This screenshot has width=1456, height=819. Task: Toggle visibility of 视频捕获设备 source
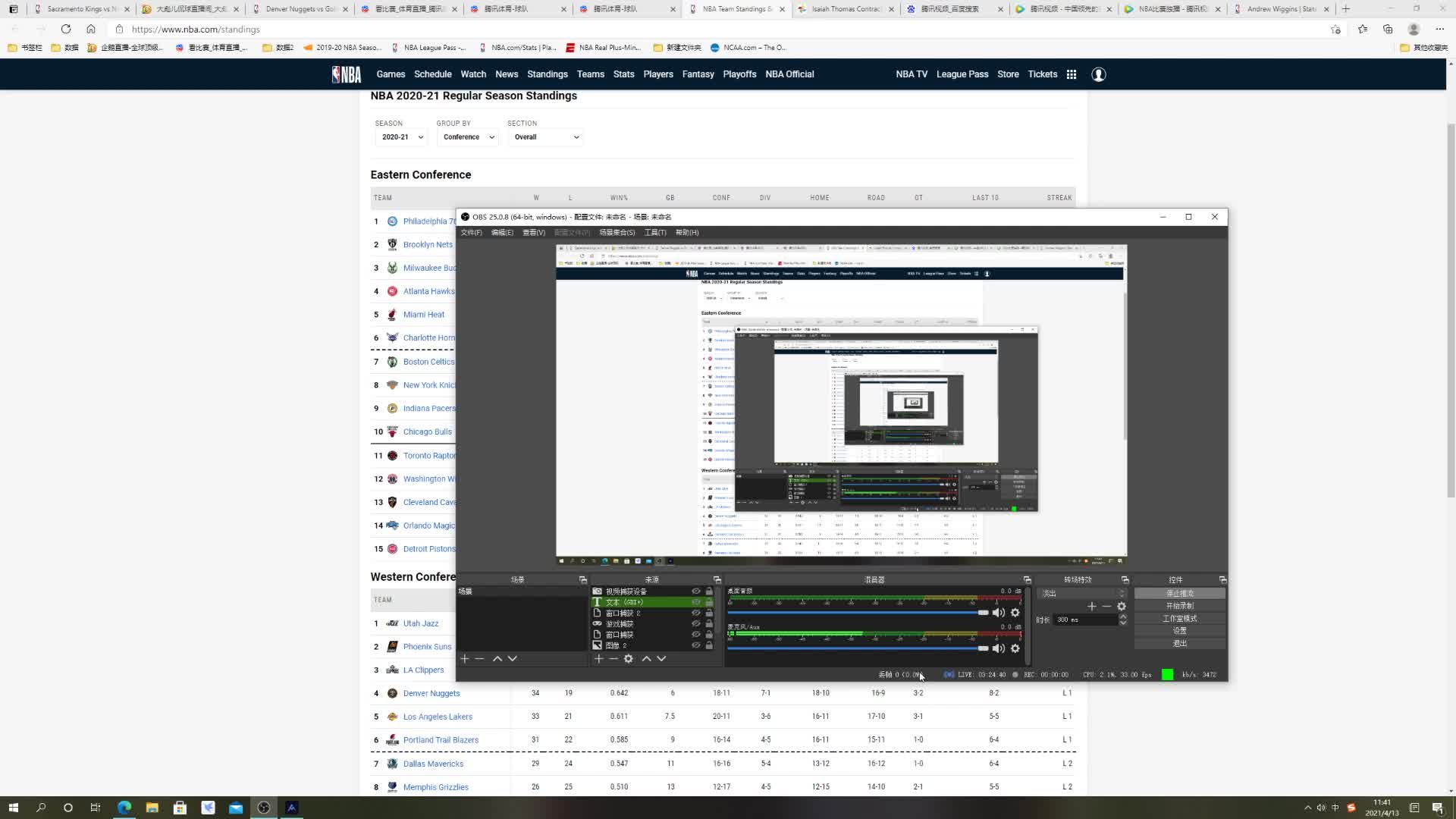pos(695,591)
